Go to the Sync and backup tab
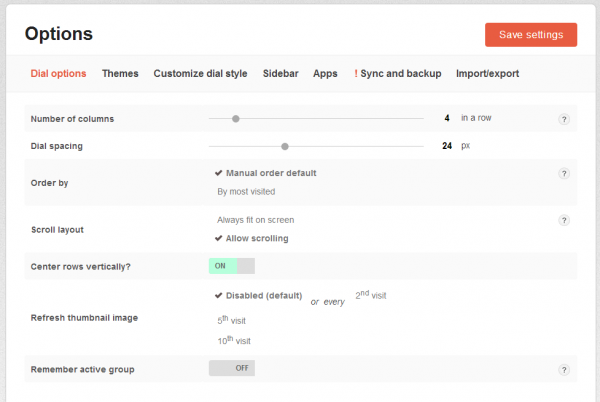The width and height of the screenshot is (600, 402). coord(398,73)
